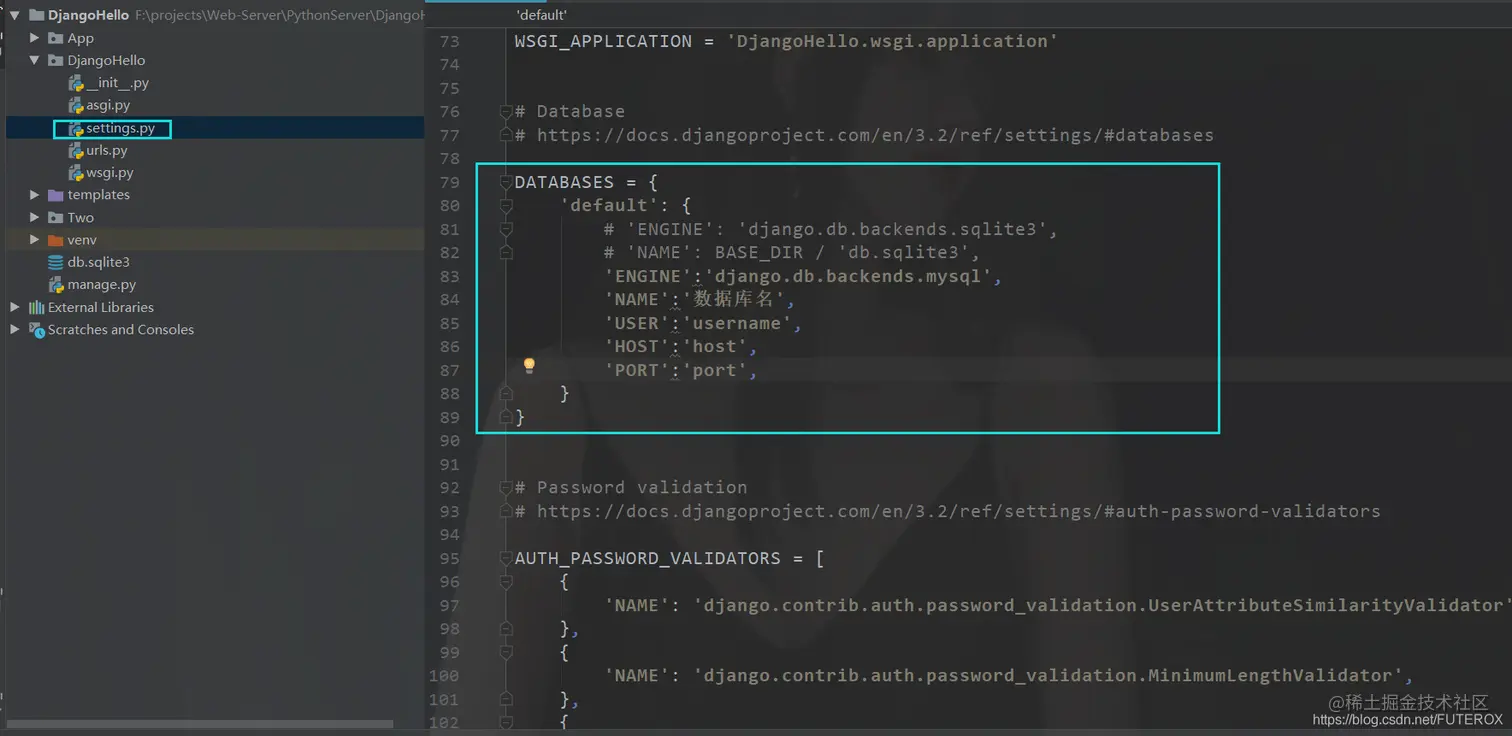Click the 'port' value on line 87
This screenshot has width=1512, height=736.
click(x=715, y=370)
